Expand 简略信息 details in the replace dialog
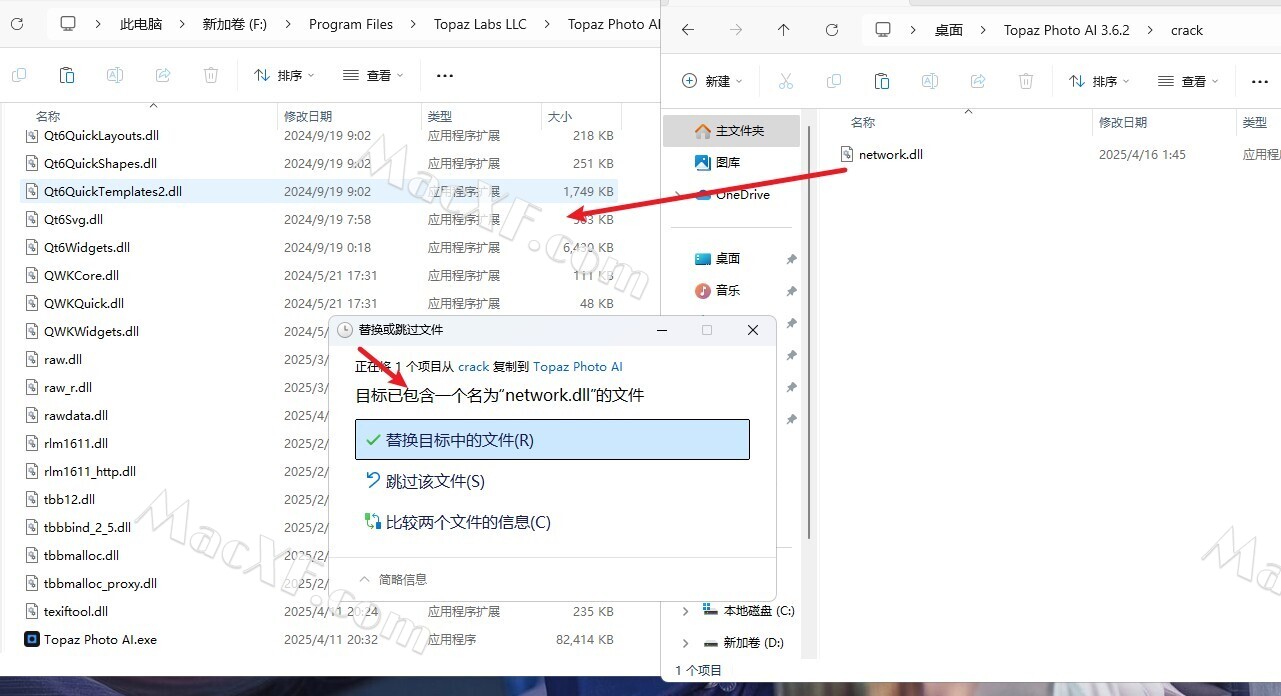Image resolution: width=1281 pixels, height=696 pixels. coord(393,579)
